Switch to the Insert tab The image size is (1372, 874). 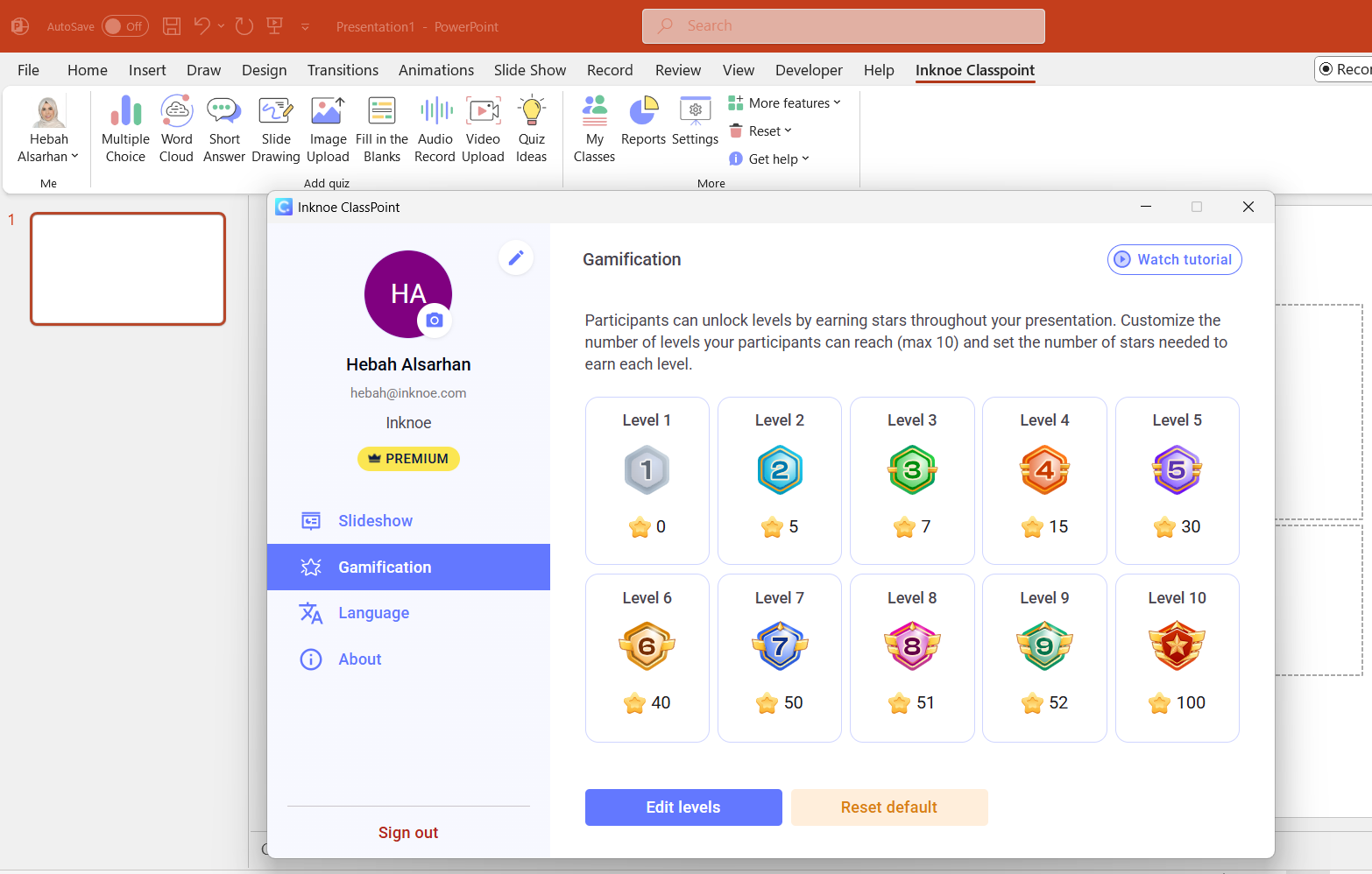point(147,70)
